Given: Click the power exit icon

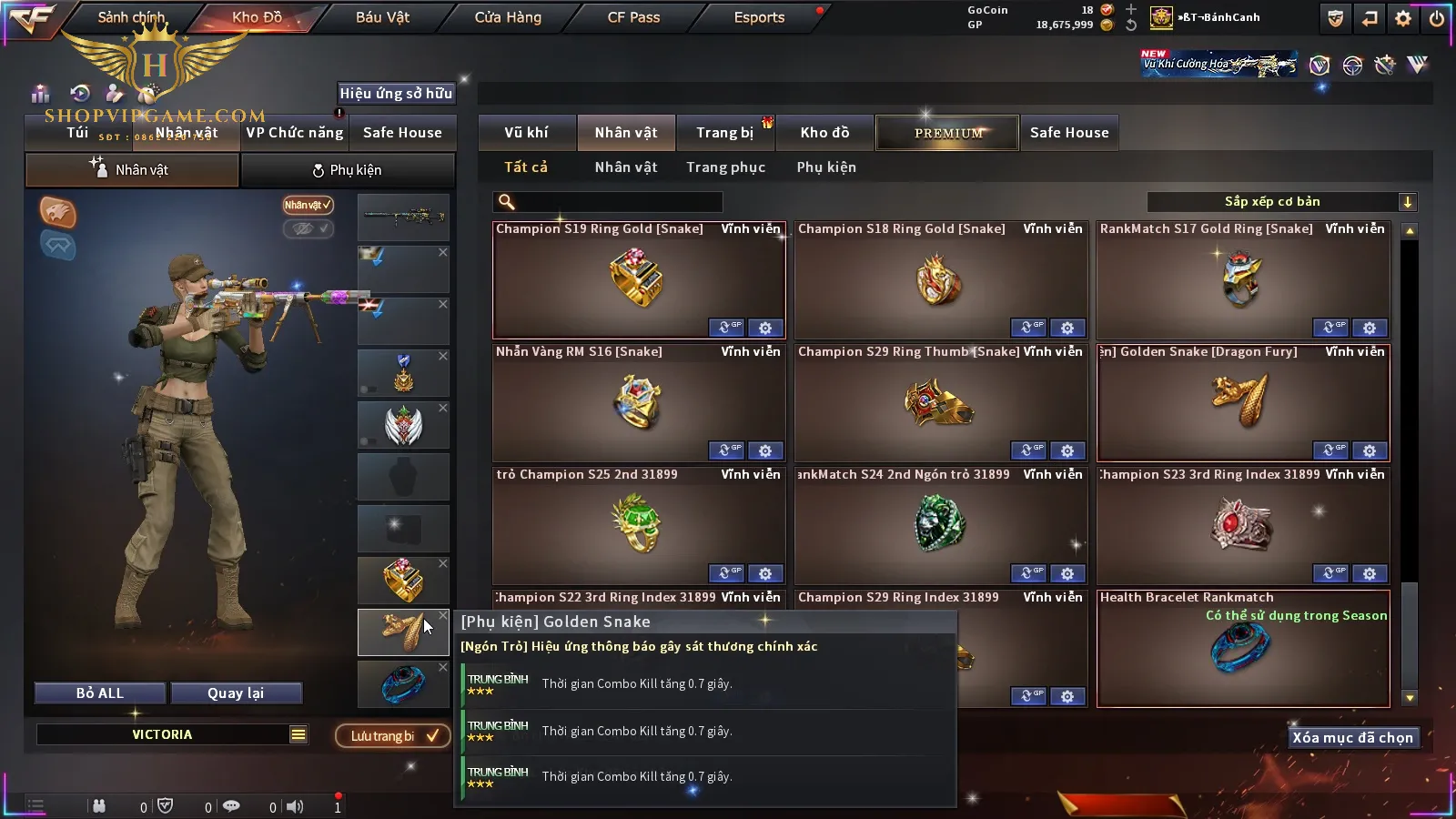Looking at the screenshot, I should click(x=1437, y=18).
